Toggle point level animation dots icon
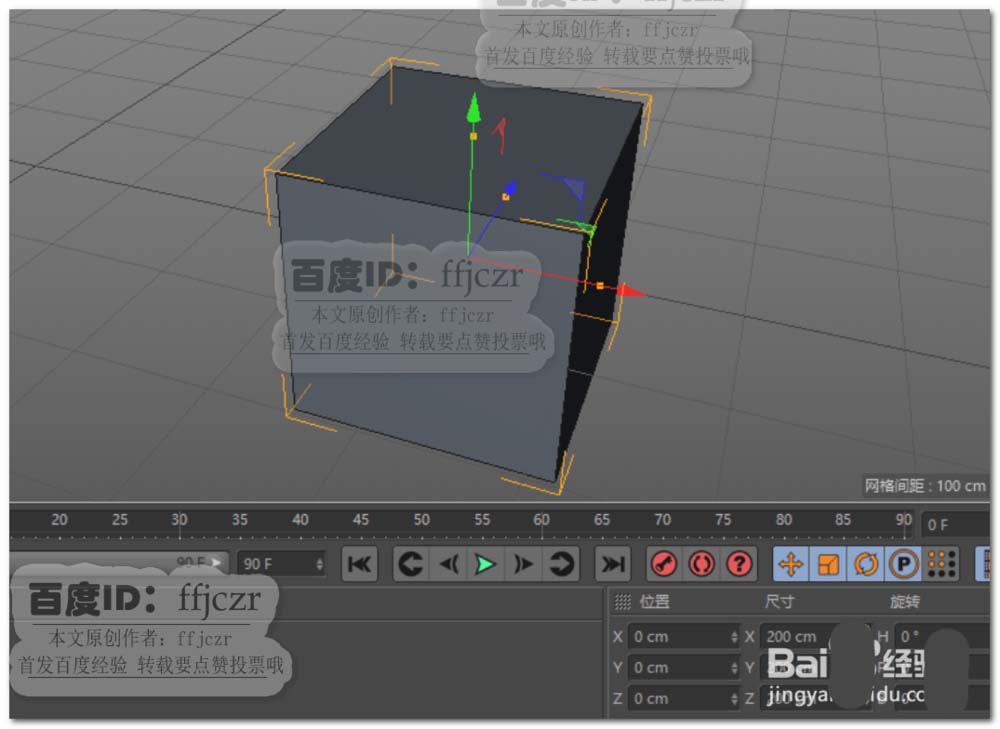Screen dimensions: 1000x729 point(941,564)
